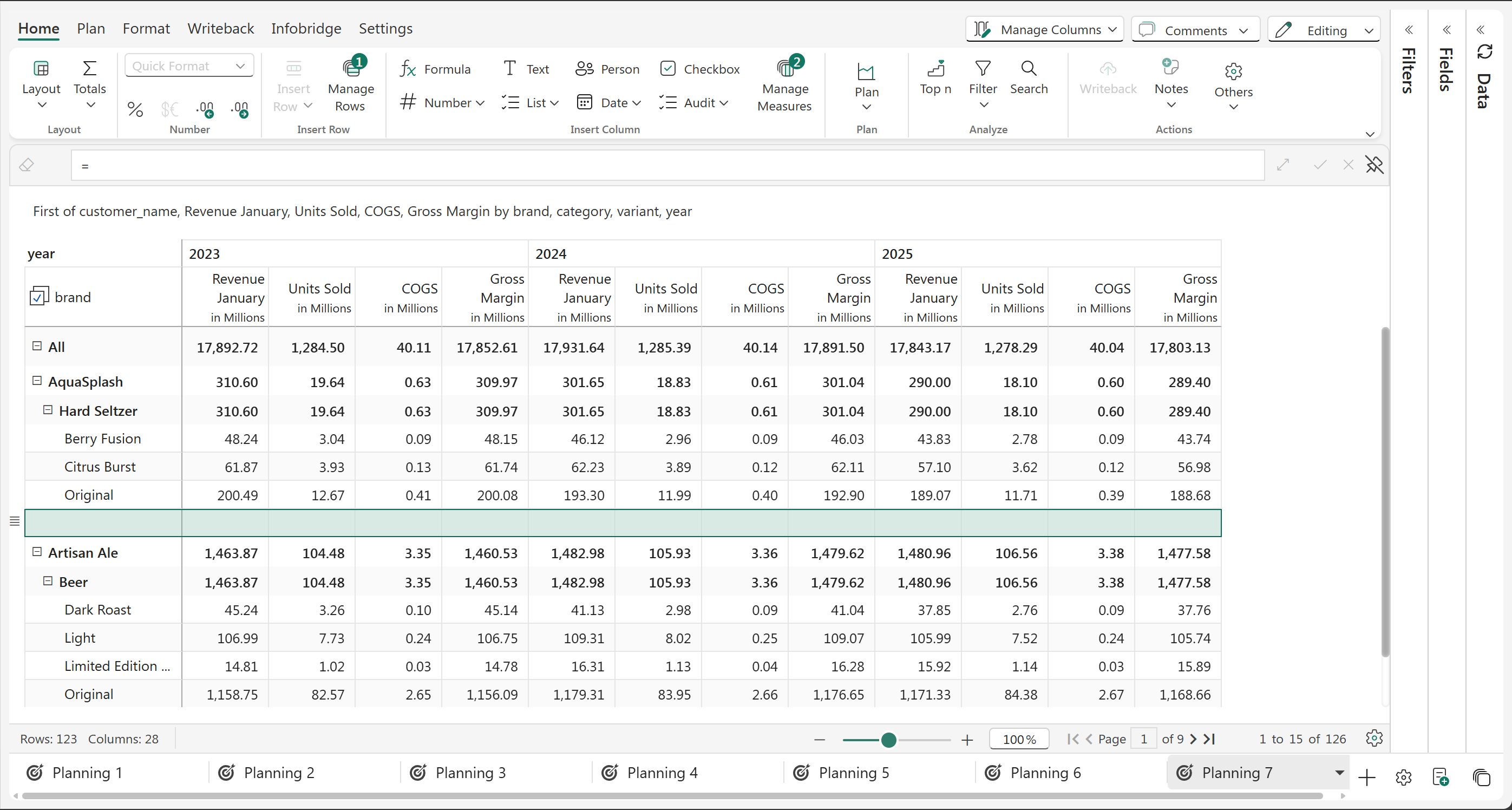Click the Formula fx icon
The height and width of the screenshot is (810, 1512).
pos(408,69)
